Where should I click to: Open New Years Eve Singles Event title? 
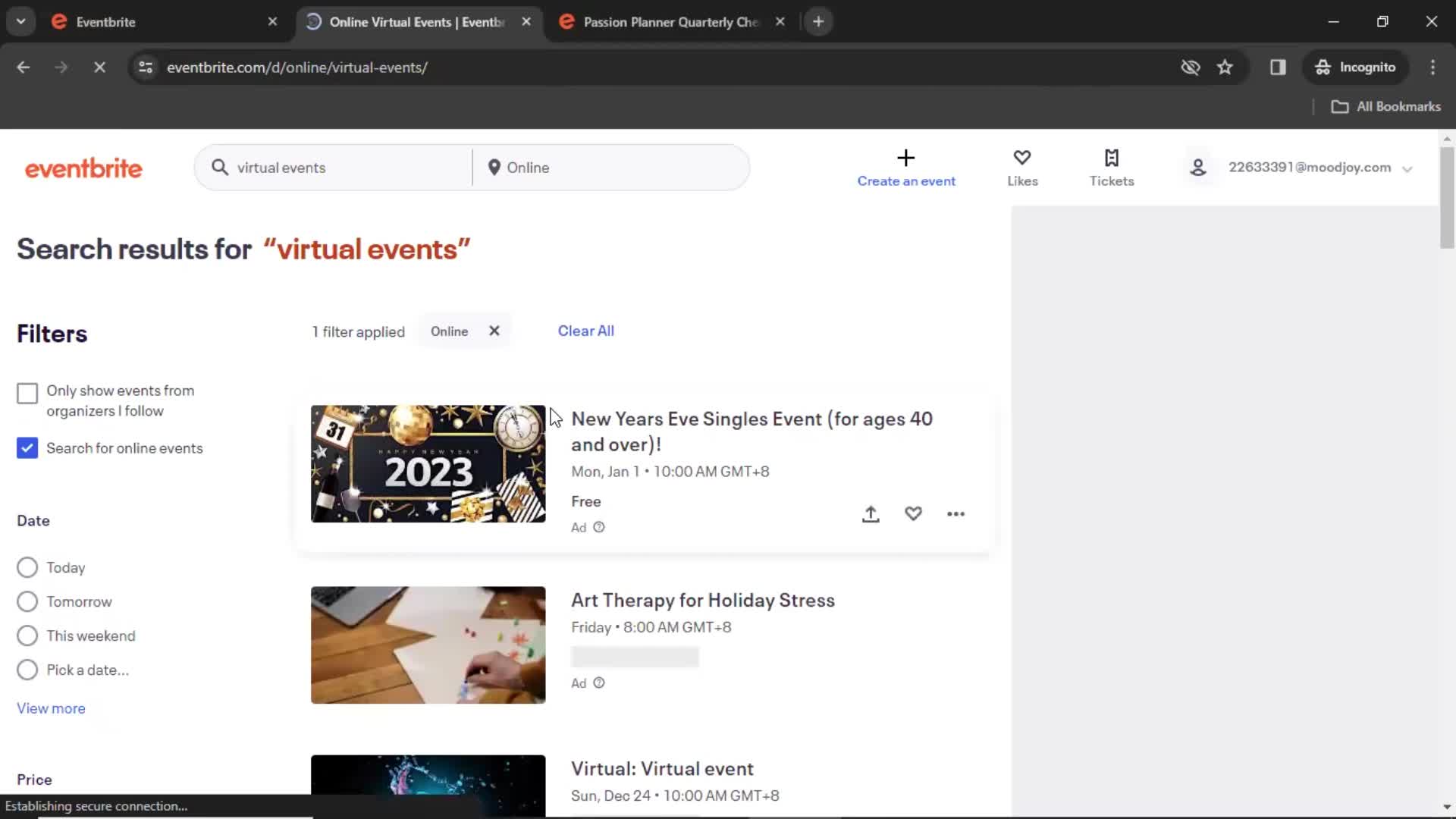pos(752,431)
